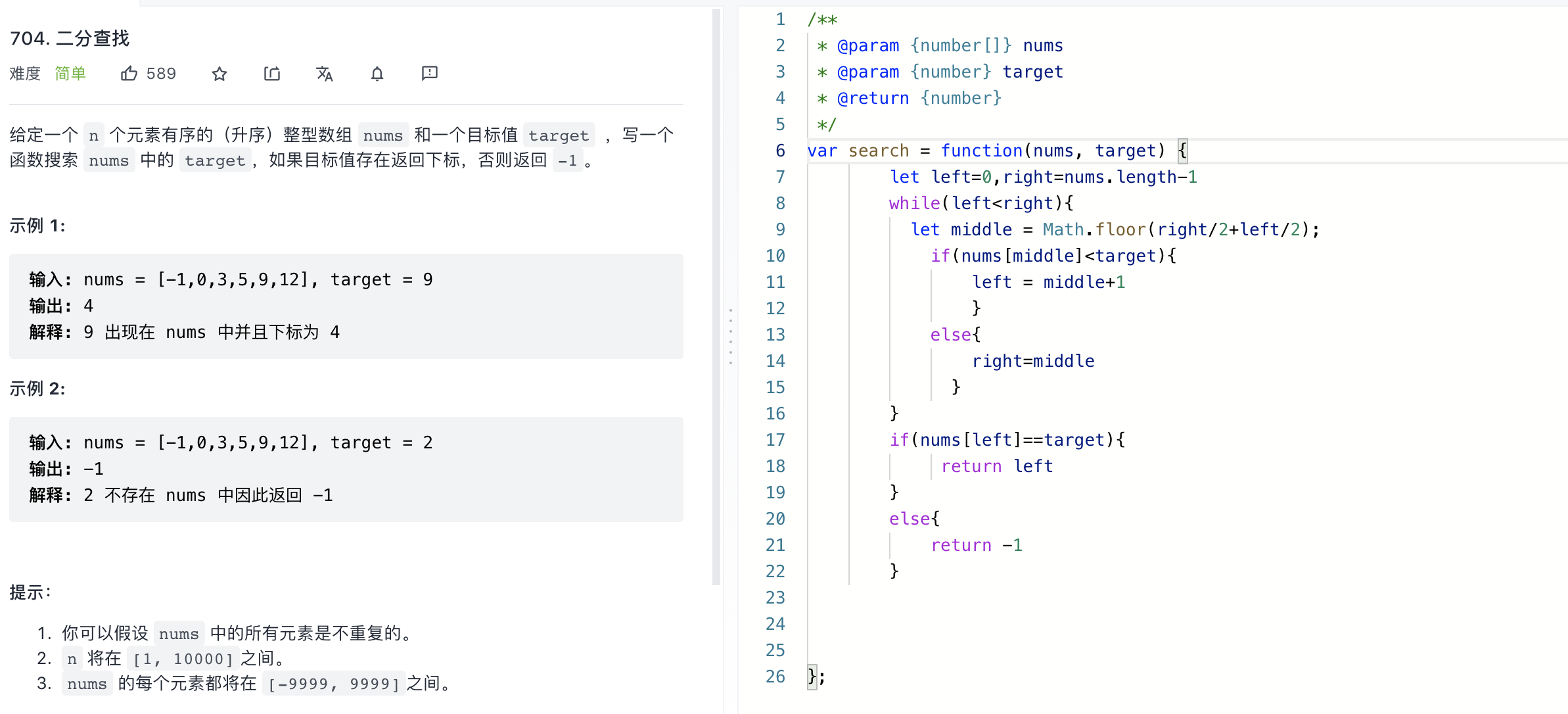This screenshot has width=1568, height=714.
Task: Click the 示例 1 input code block
Action: click(346, 306)
